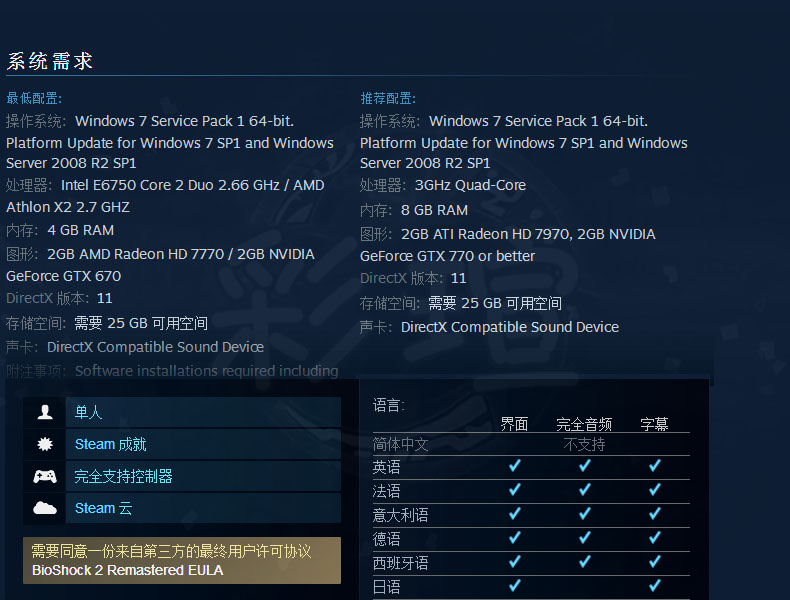The width and height of the screenshot is (790, 600).
Task: Click the 西班牙语 full audio checkmark
Action: click(584, 561)
